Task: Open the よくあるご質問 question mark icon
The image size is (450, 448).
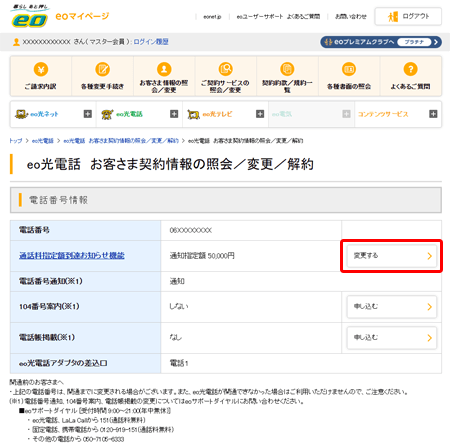Action: (411, 69)
